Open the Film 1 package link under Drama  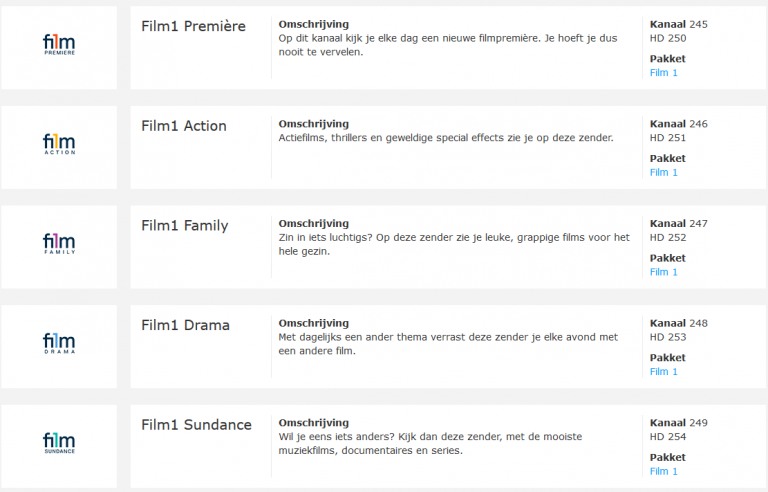[x=663, y=372]
